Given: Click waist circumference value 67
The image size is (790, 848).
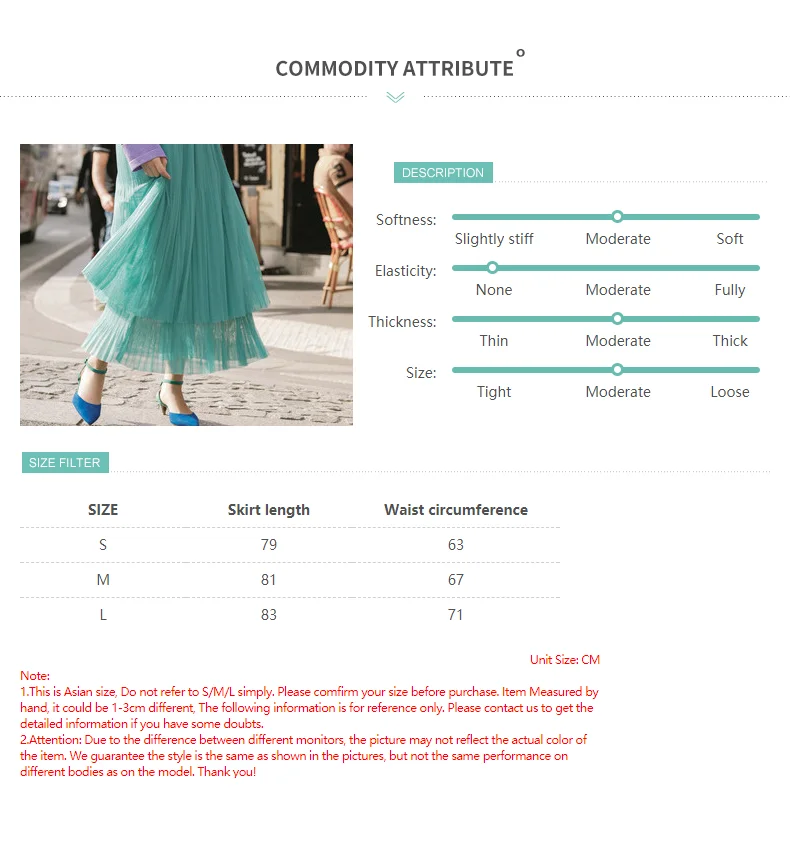Looking at the screenshot, I should 456,580.
